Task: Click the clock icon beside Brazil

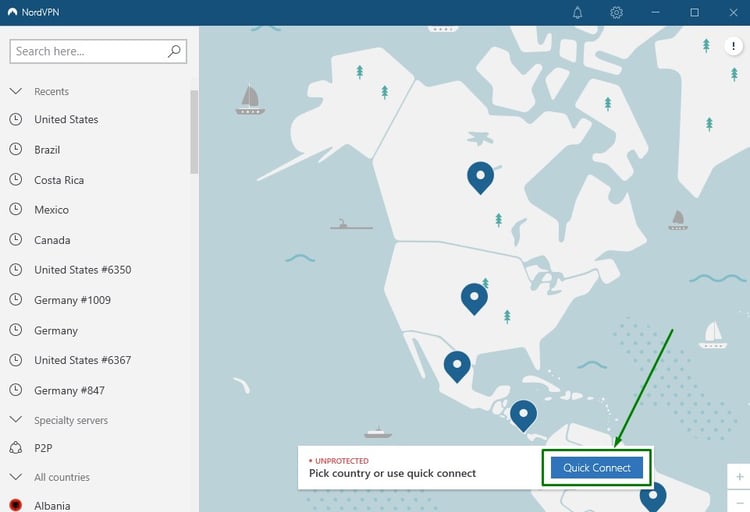Action: [16, 149]
